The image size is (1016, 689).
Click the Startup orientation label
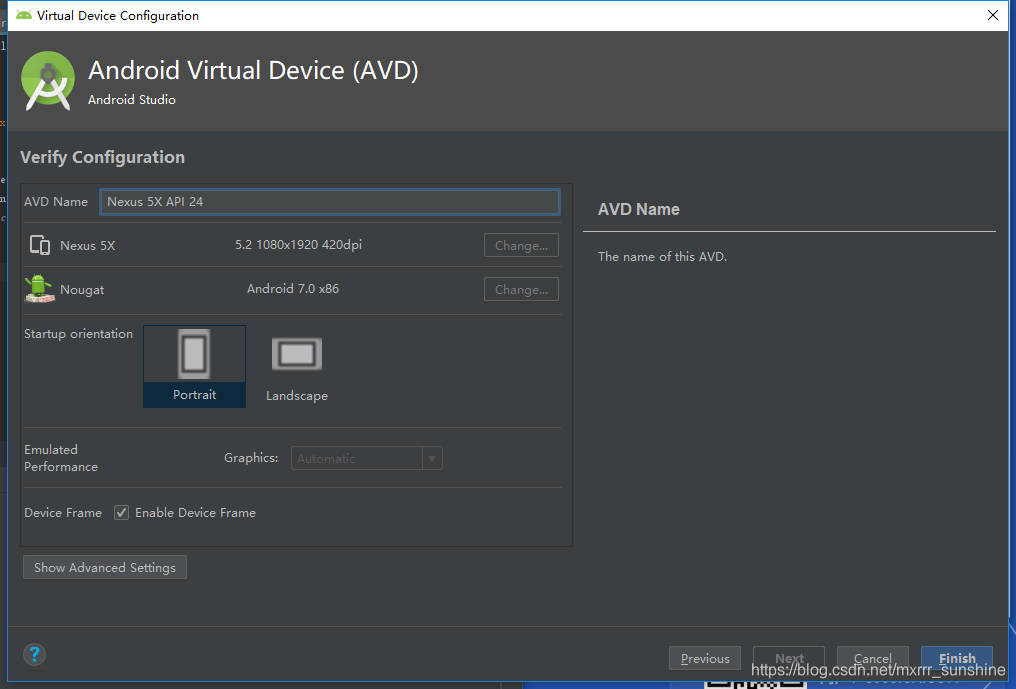78,334
